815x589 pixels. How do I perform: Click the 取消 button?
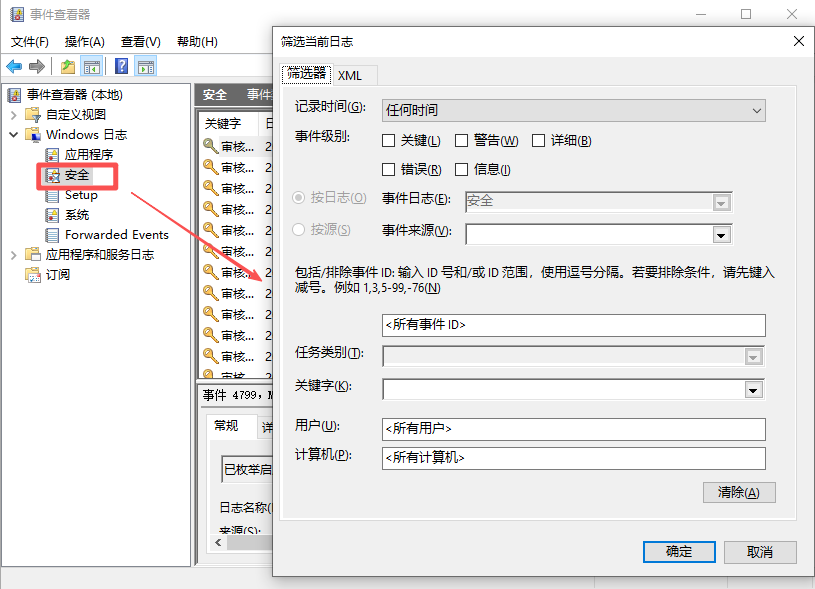point(760,552)
